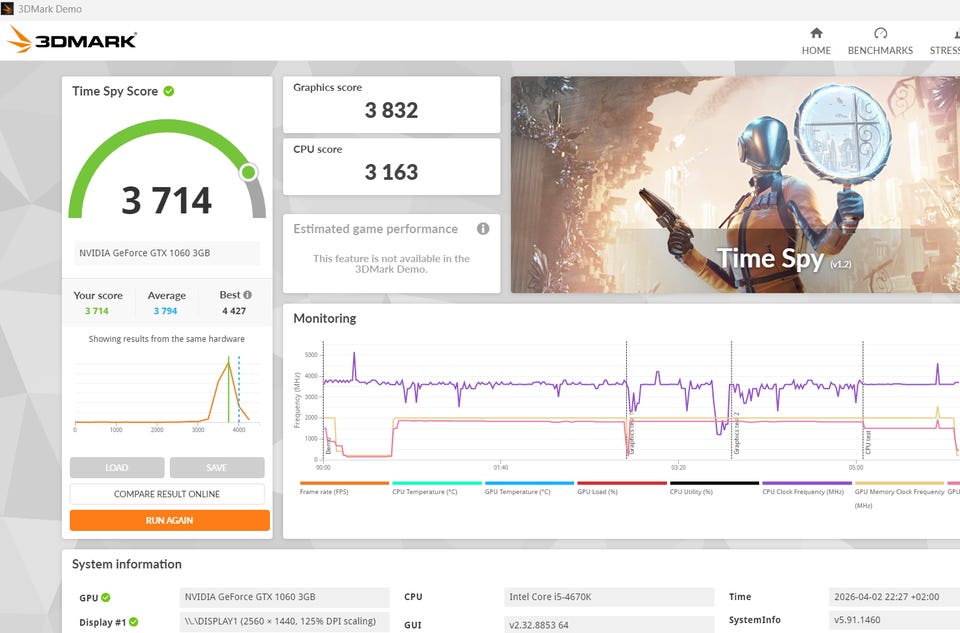
Task: Click Your score value 3 714
Action: pos(97,311)
